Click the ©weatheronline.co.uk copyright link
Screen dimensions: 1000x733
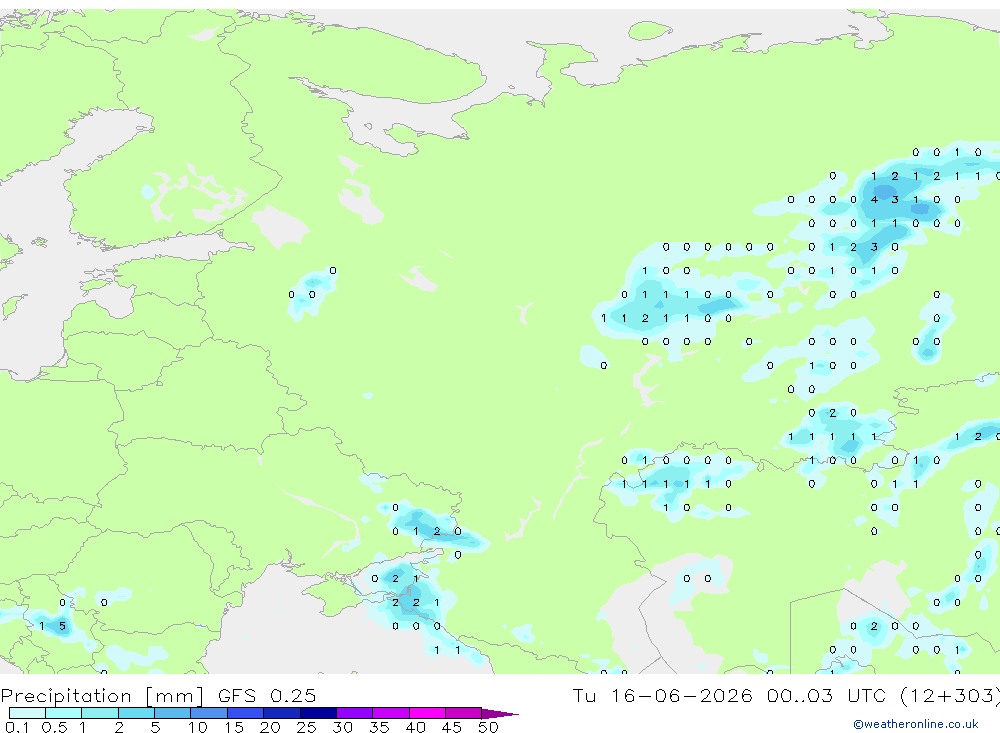pos(915,724)
